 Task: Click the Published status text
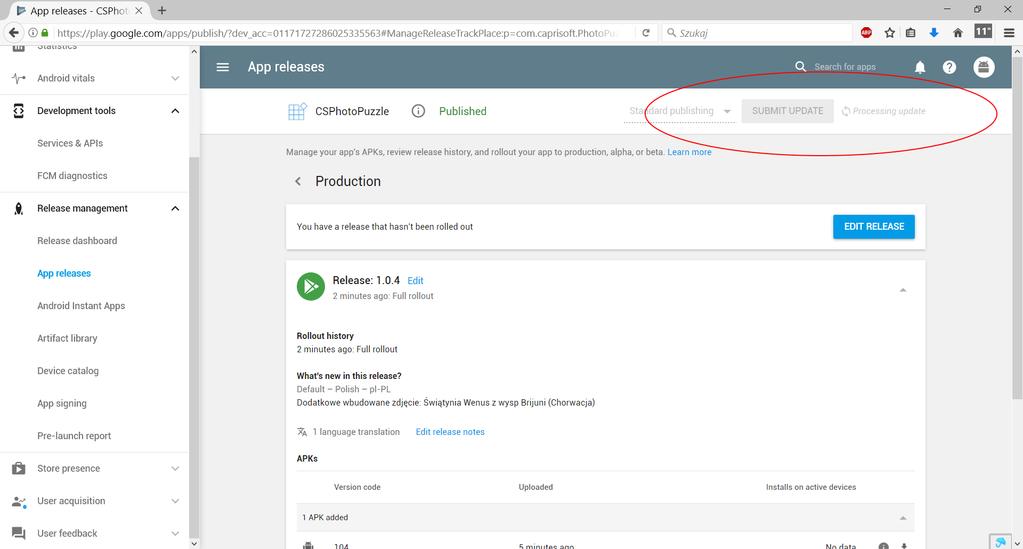point(463,111)
